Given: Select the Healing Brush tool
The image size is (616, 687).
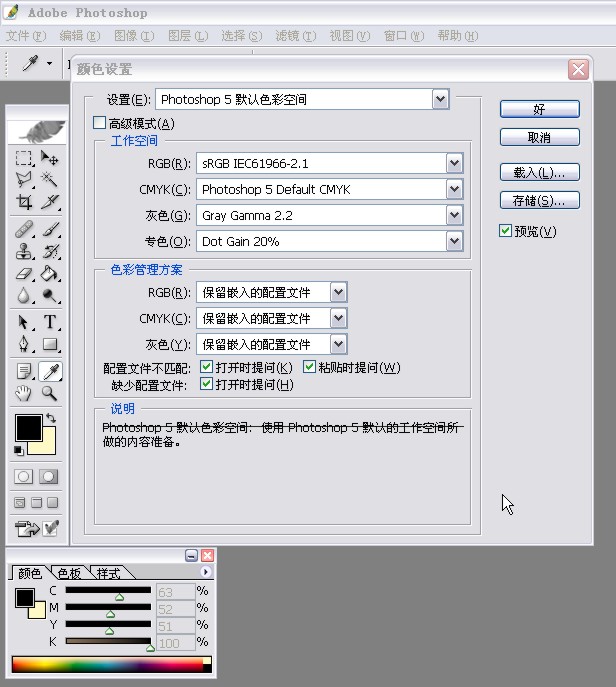Looking at the screenshot, I should [24, 229].
